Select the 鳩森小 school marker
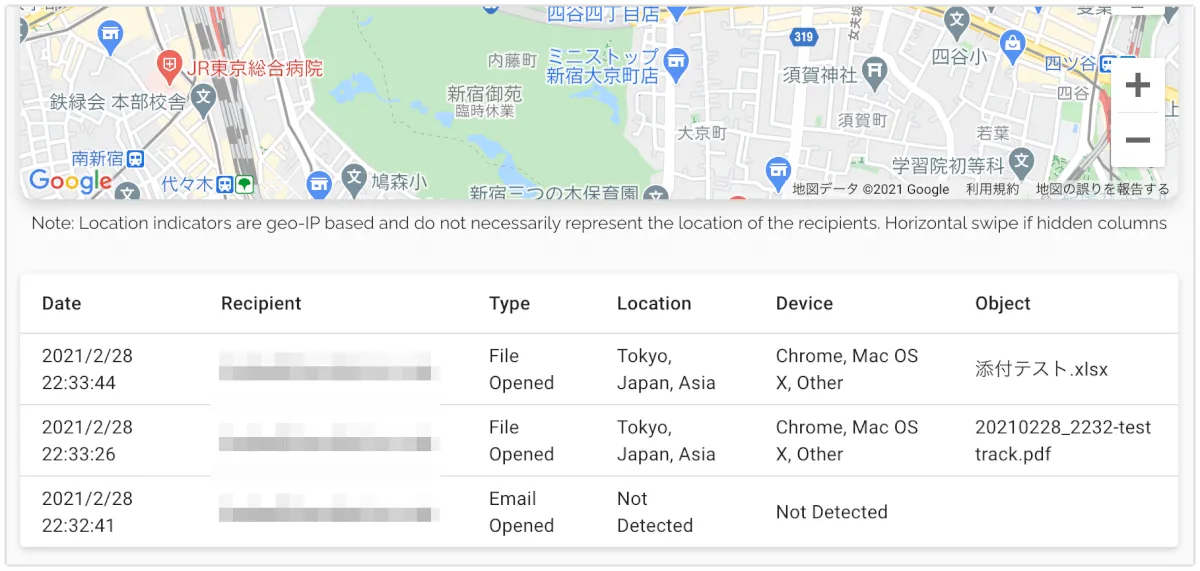Viewport: 1200px width, 571px height. point(354,179)
